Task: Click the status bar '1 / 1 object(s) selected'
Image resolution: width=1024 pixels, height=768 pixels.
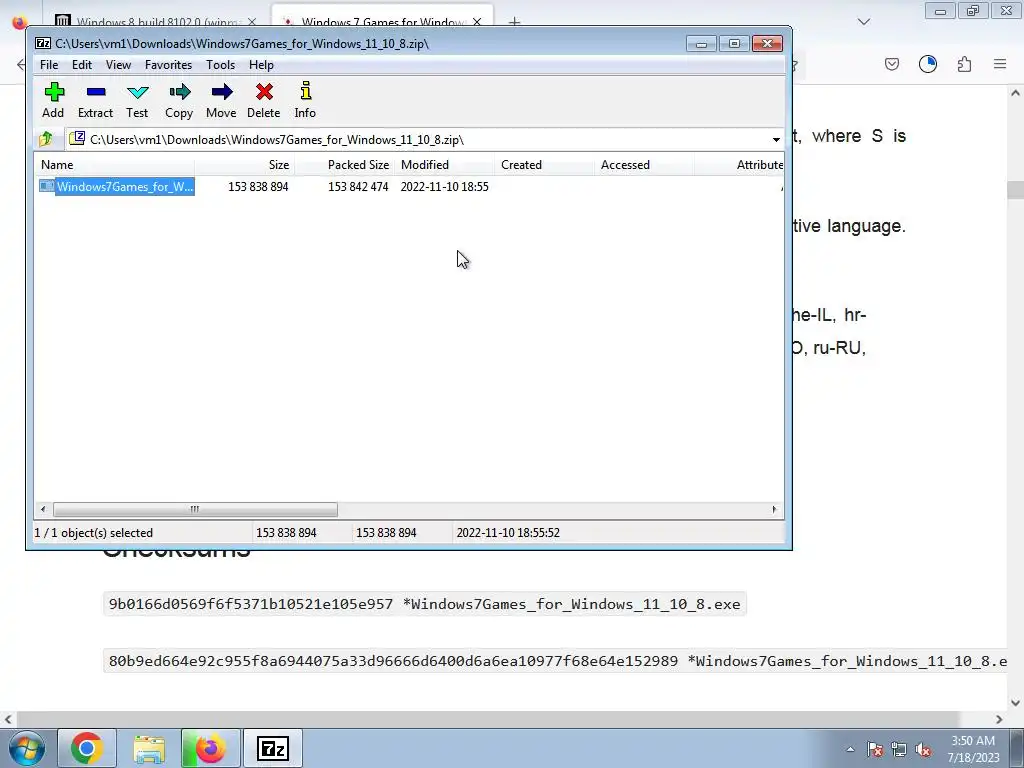Action: click(x=93, y=533)
